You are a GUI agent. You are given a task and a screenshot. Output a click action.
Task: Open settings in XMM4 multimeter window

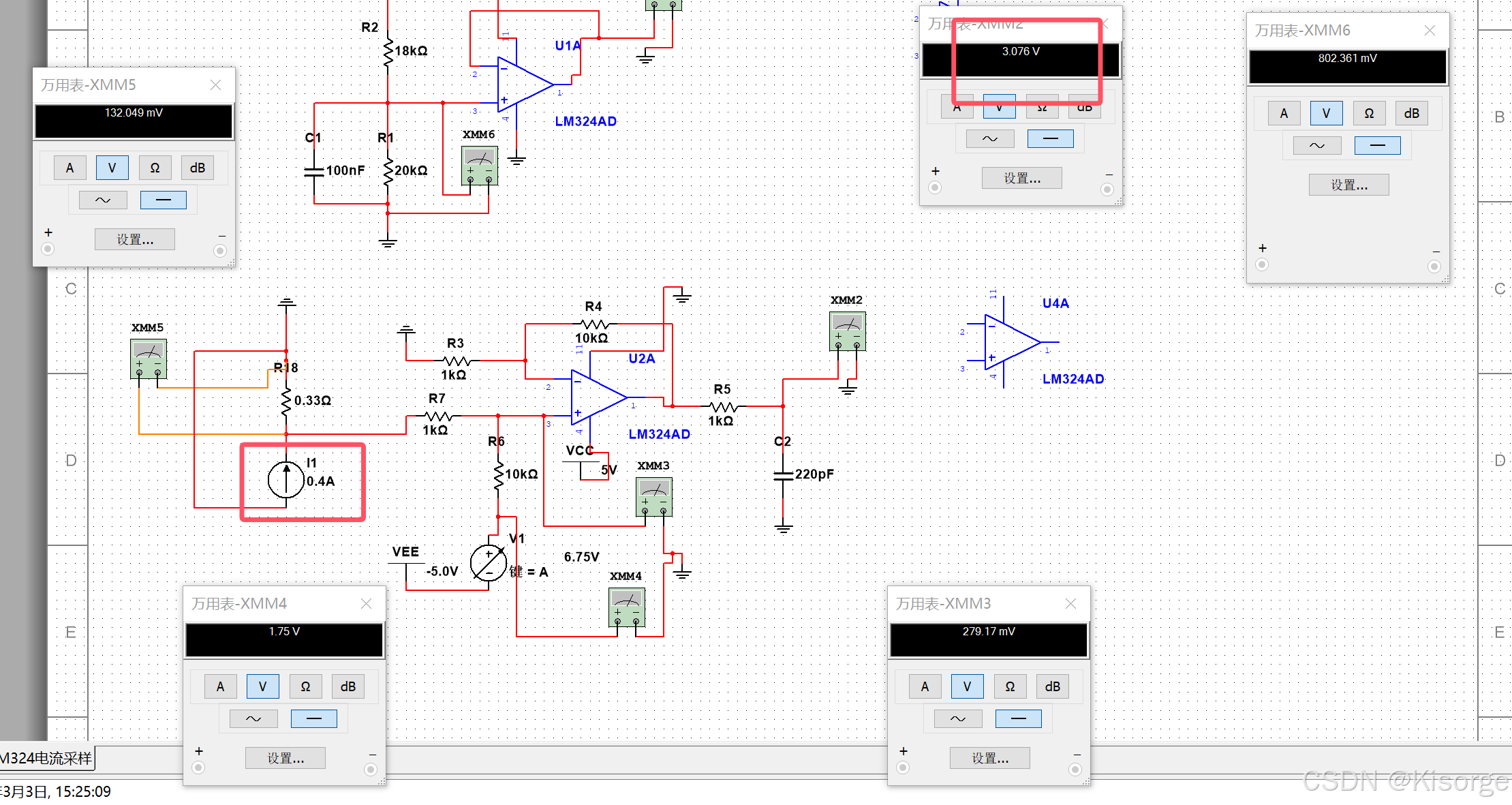pyautogui.click(x=286, y=758)
